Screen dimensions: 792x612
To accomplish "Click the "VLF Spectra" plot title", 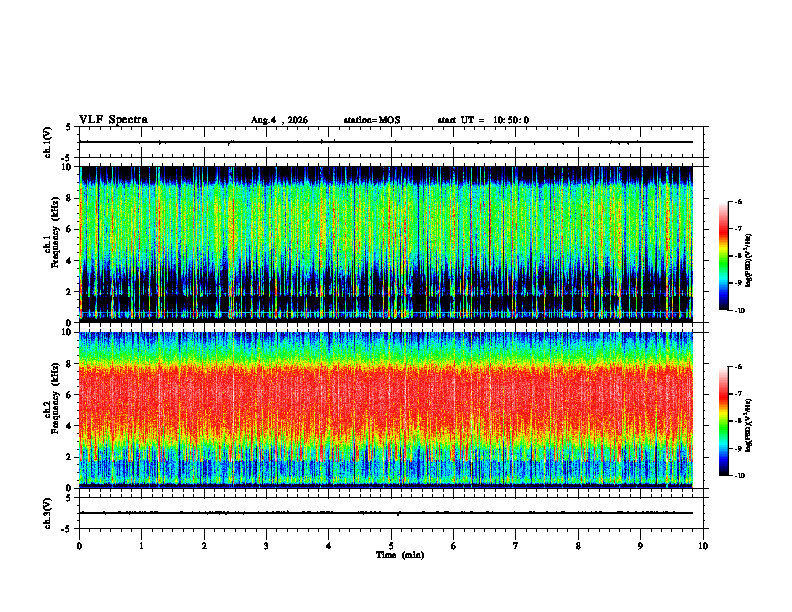I will [x=113, y=120].
